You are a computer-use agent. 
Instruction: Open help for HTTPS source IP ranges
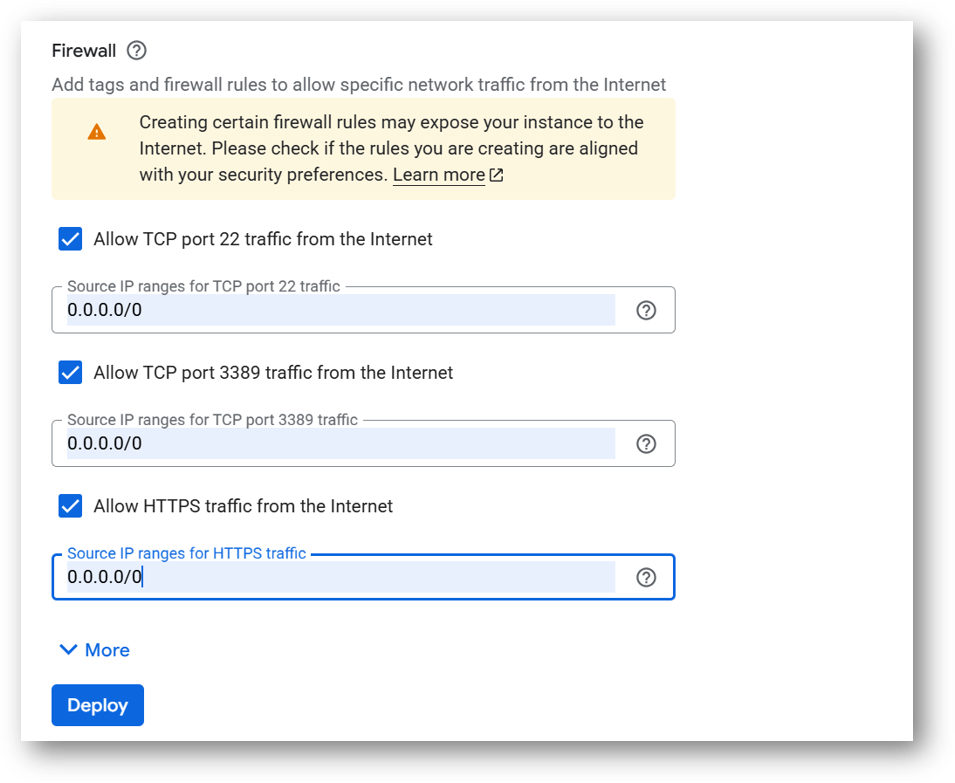click(646, 577)
